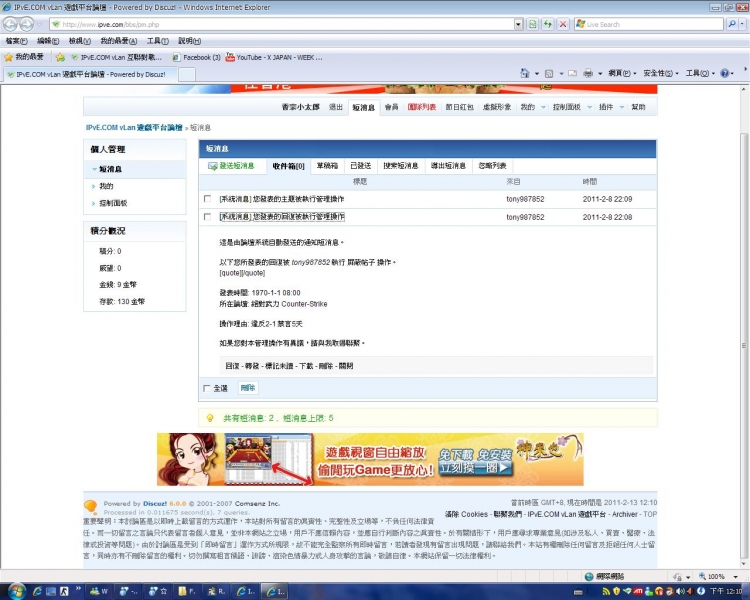Screen dimensions: 750x600
Task: Switch to the 草稿箱 drafts tab
Action: pyautogui.click(x=327, y=166)
